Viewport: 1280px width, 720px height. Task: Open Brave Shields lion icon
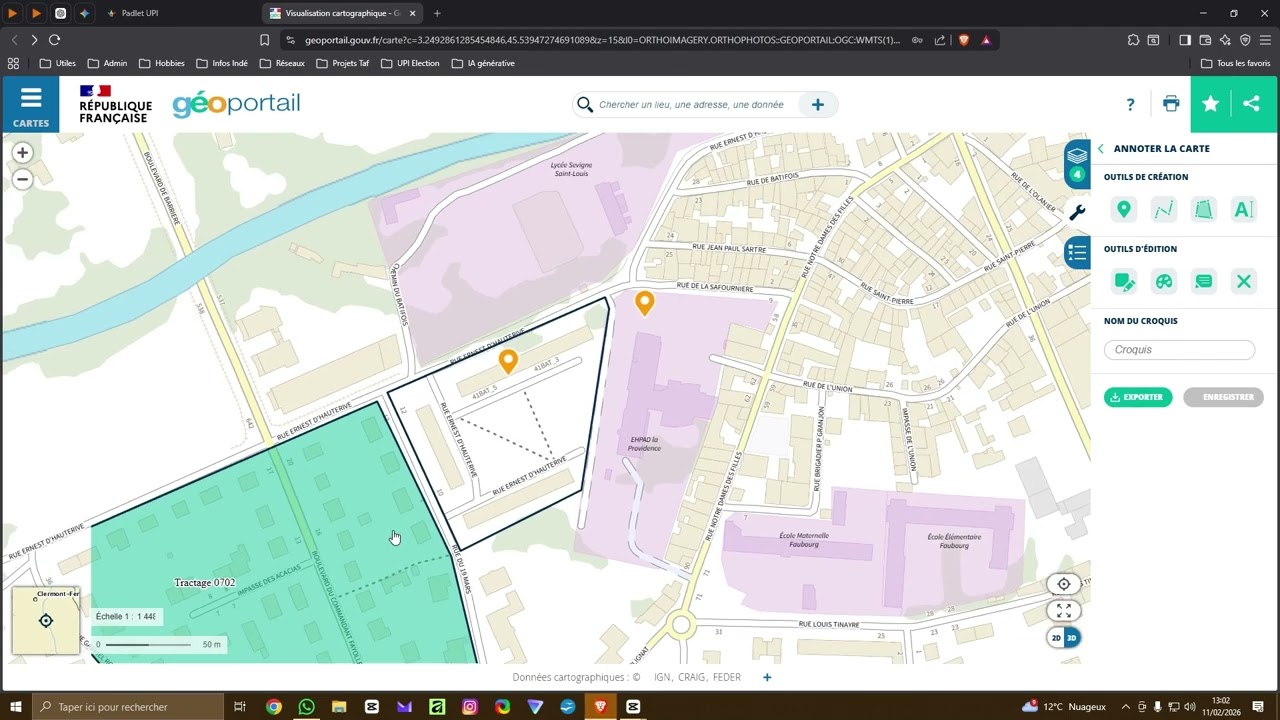coord(964,40)
